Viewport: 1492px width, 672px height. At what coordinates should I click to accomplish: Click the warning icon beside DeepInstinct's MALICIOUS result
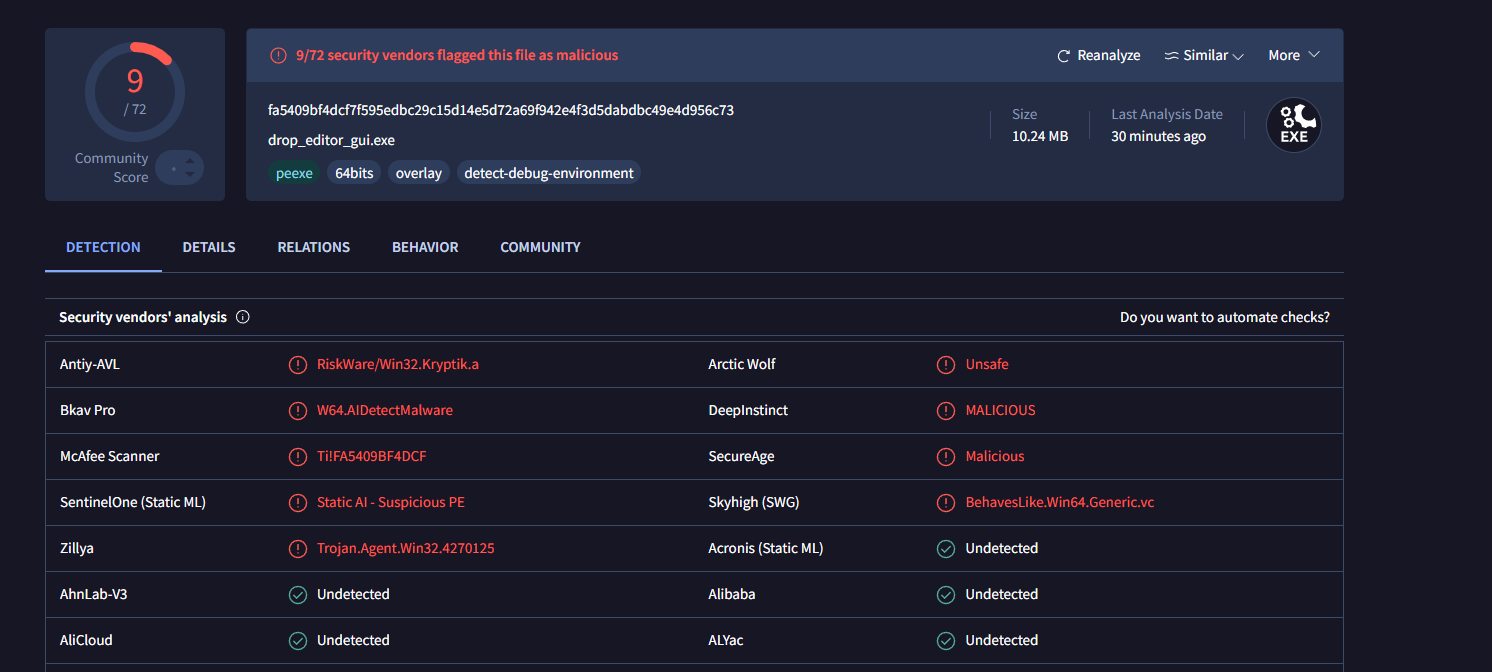(945, 411)
